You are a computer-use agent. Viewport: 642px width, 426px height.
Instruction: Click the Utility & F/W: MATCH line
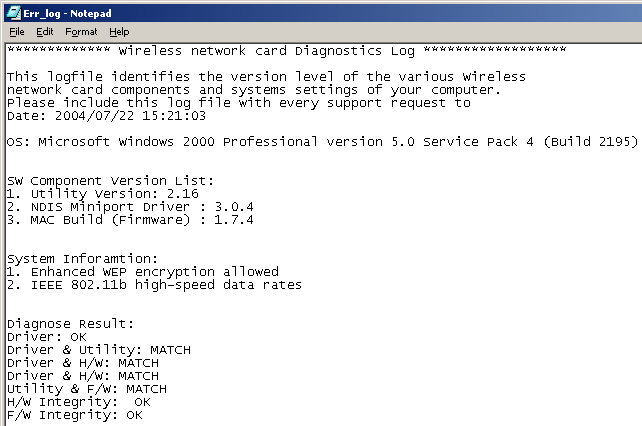pos(87,388)
